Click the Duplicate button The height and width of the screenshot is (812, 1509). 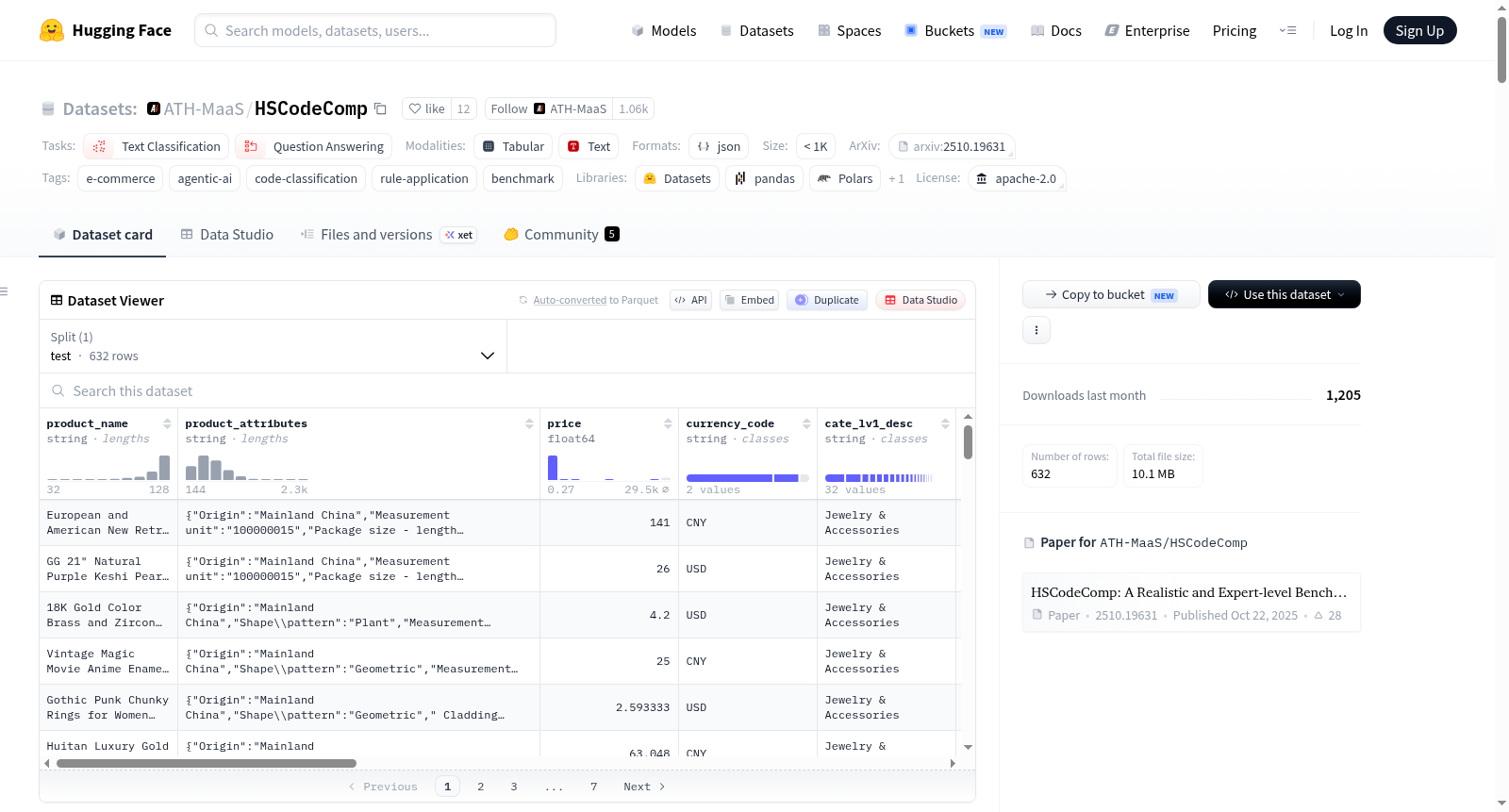827,300
